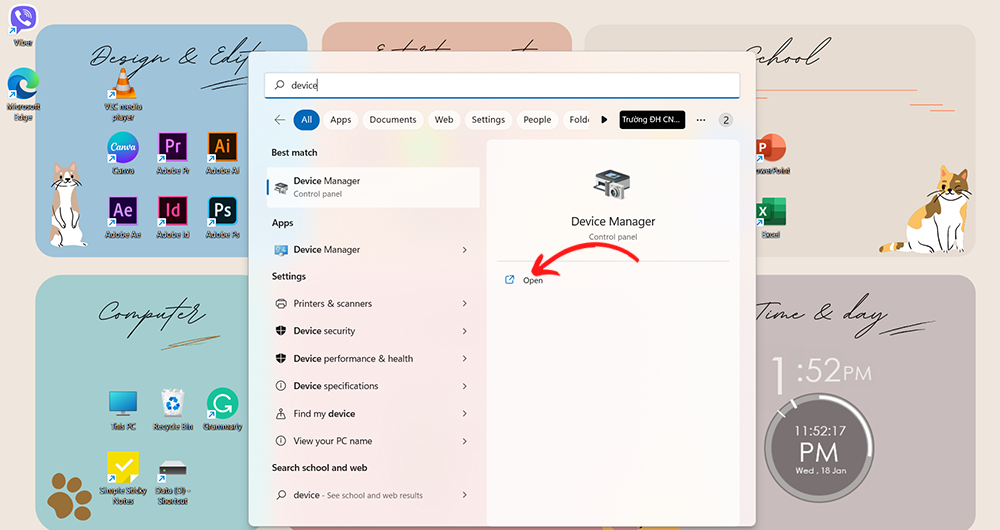The height and width of the screenshot is (530, 1000).
Task: Select the People filter tab
Action: click(x=537, y=120)
